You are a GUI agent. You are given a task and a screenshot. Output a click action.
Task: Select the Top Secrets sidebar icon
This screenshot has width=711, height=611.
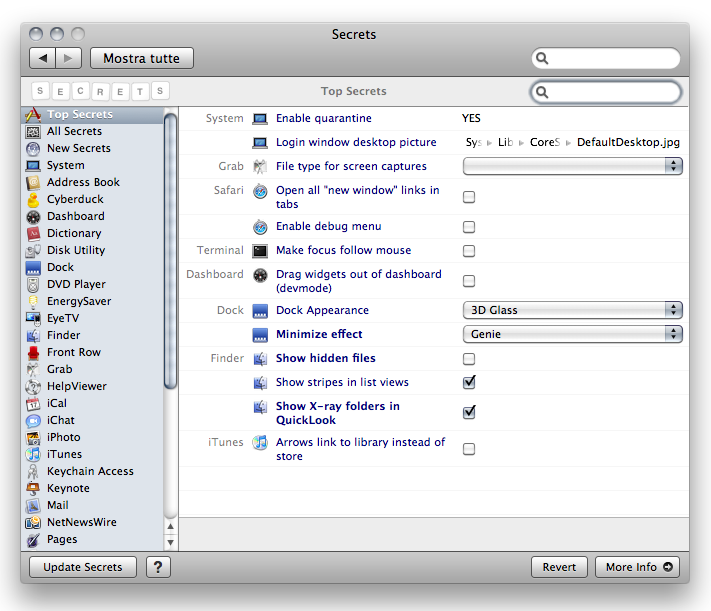[33, 114]
